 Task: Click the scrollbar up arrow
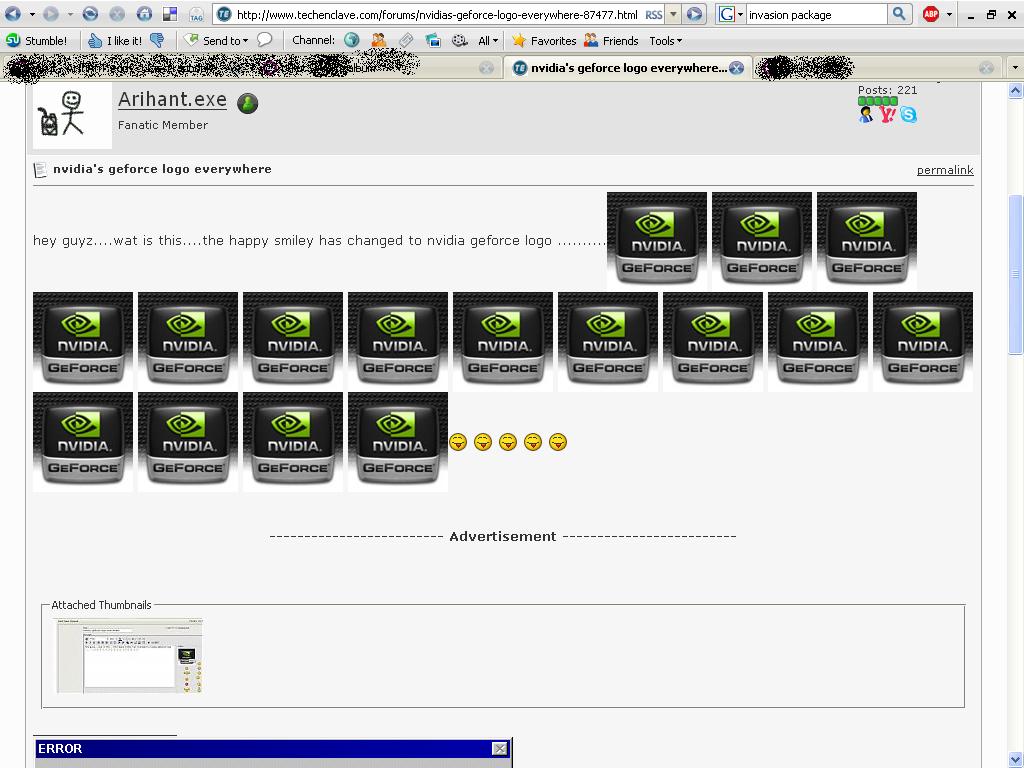[1015, 91]
